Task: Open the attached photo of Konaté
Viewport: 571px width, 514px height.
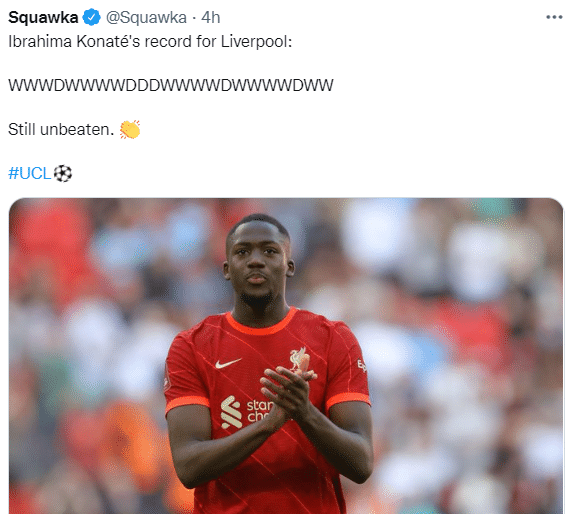Action: pyautogui.click(x=286, y=356)
